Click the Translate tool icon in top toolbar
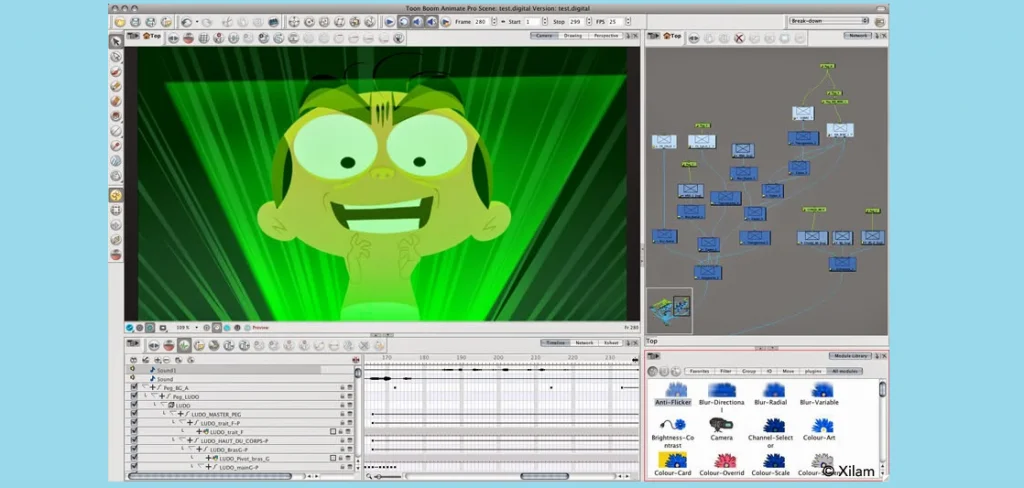 tap(293, 22)
